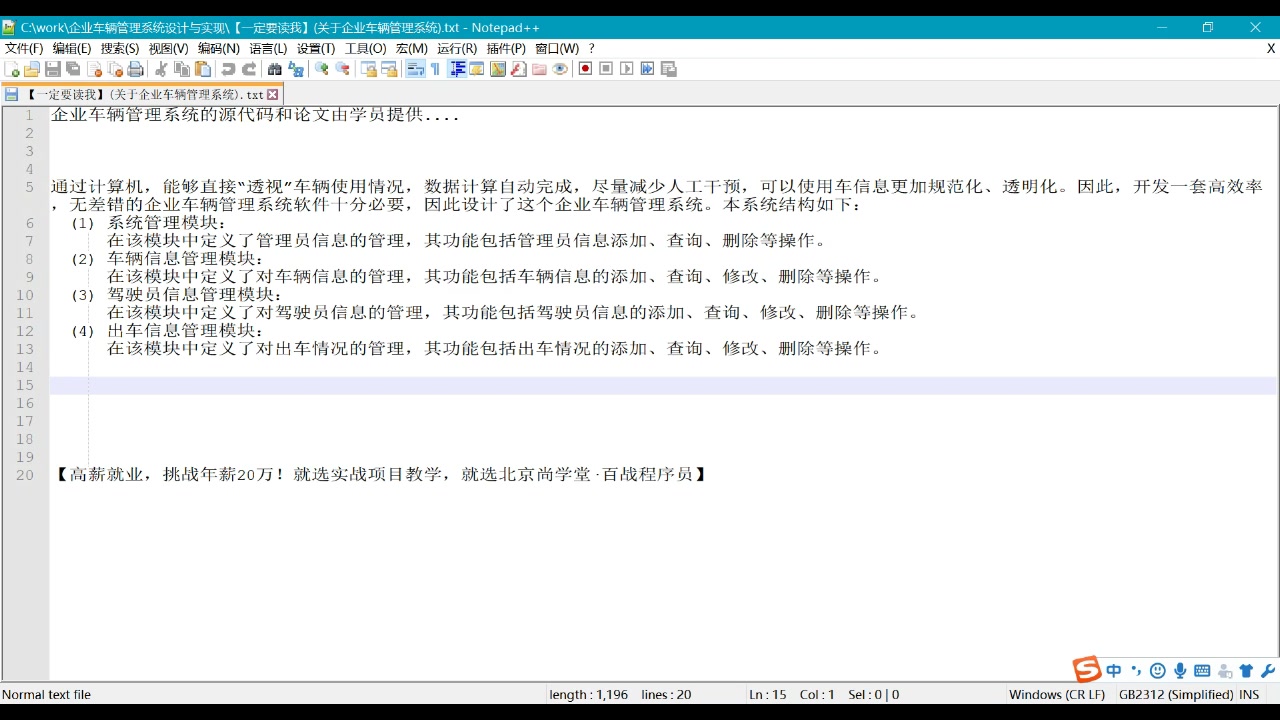Click the Close document toolbar icon
The image size is (1280, 720).
point(95,69)
